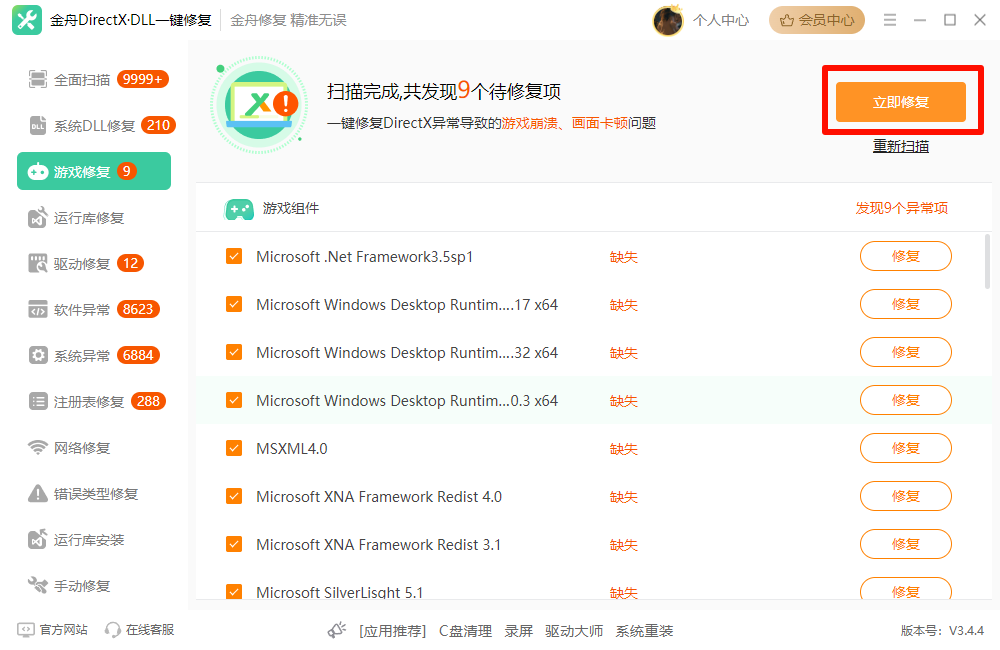Uncheck XNA Framework Redist 3.1 checkbox

[x=234, y=544]
